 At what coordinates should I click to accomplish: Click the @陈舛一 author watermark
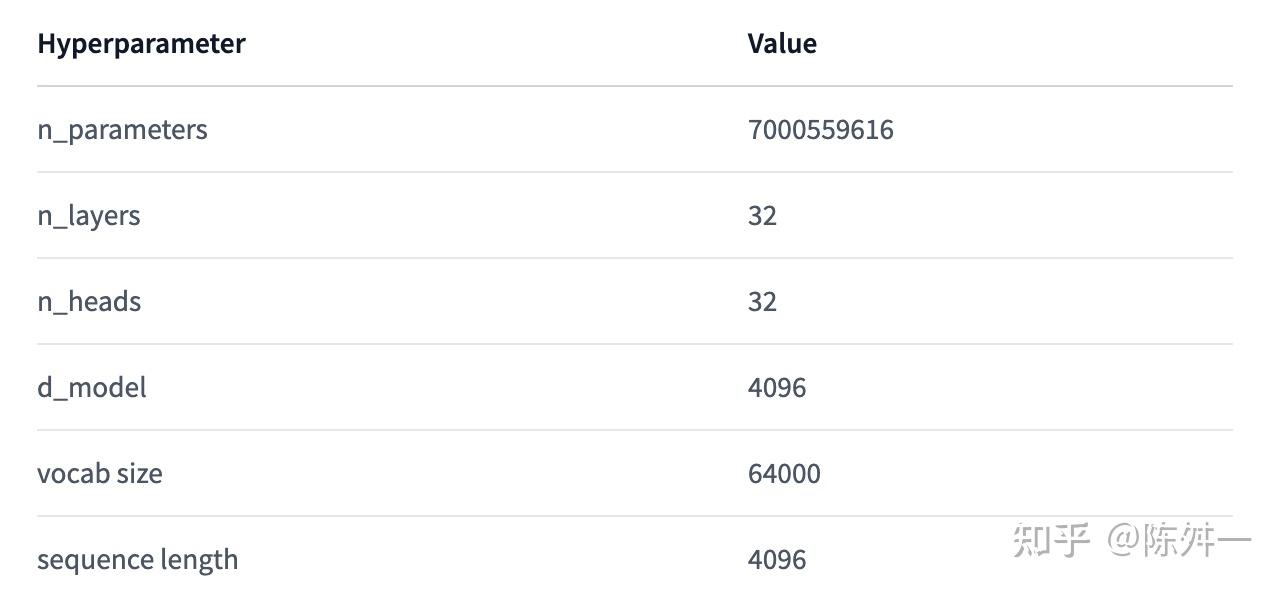[x=1179, y=540]
